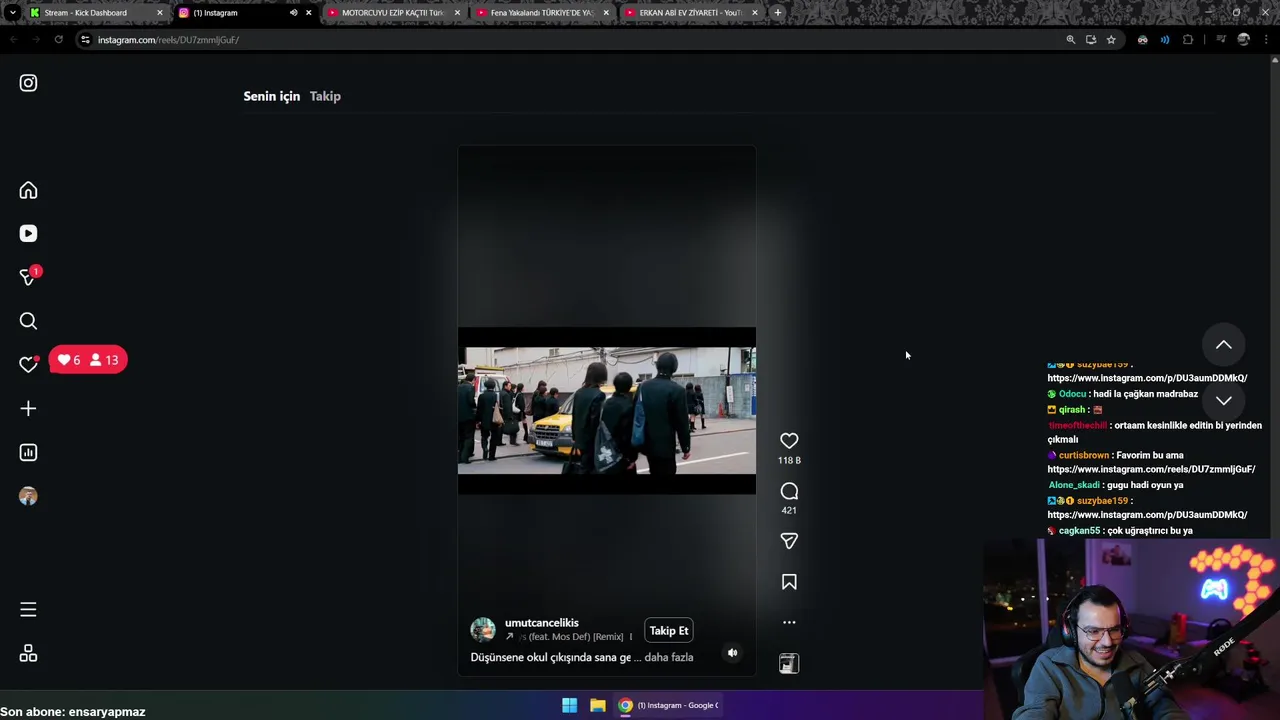Reload the Instagram page
The image size is (1280, 720).
tap(58, 40)
